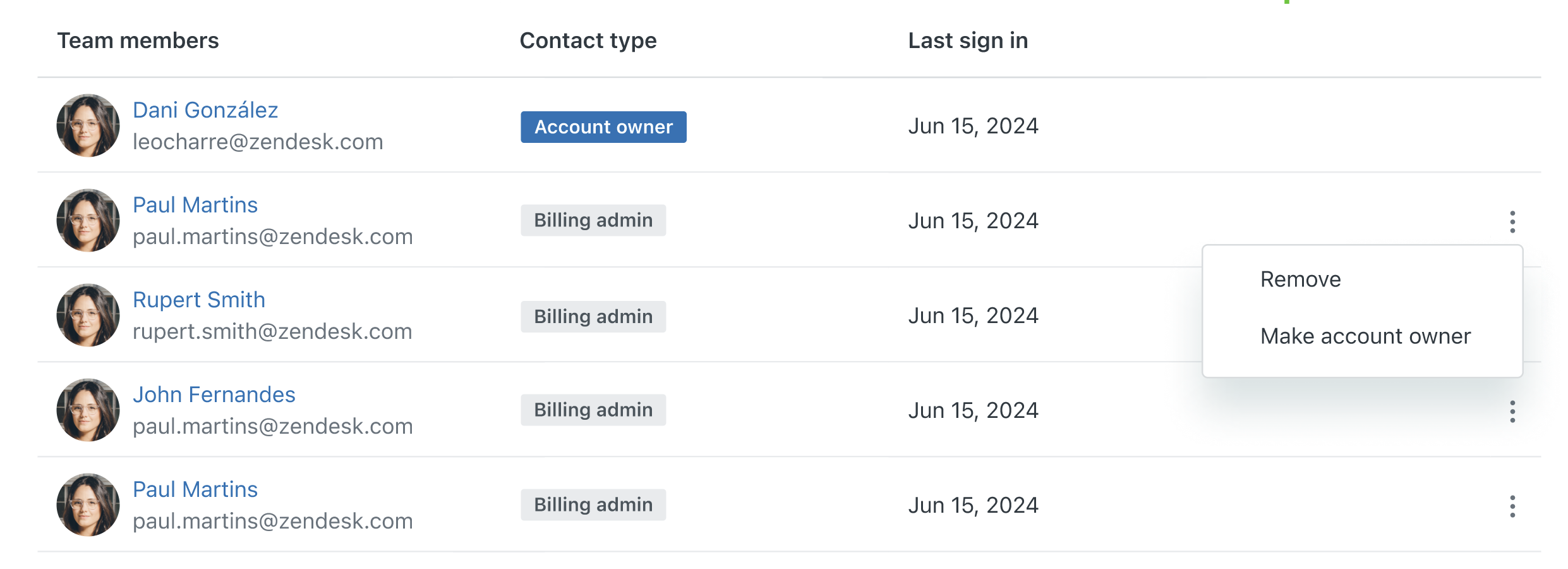The width and height of the screenshot is (1568, 569).
Task: Click Rupert Smith avatar photo
Action: pos(88,315)
